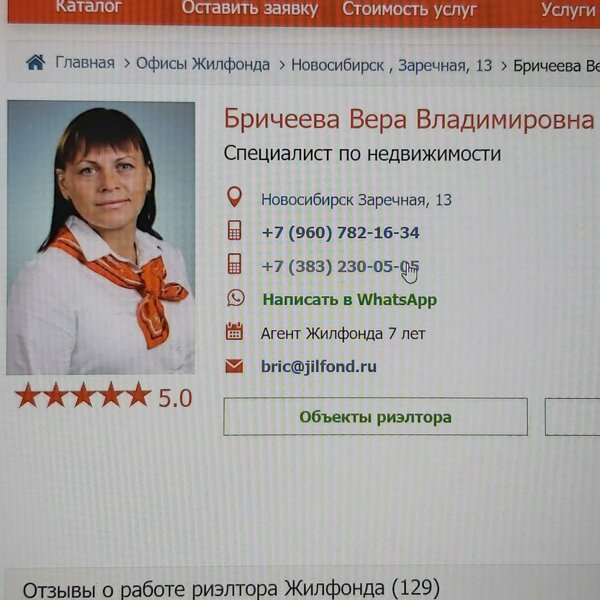600x600 pixels.
Task: Open the Оставить заявку menu item
Action: pos(249,8)
